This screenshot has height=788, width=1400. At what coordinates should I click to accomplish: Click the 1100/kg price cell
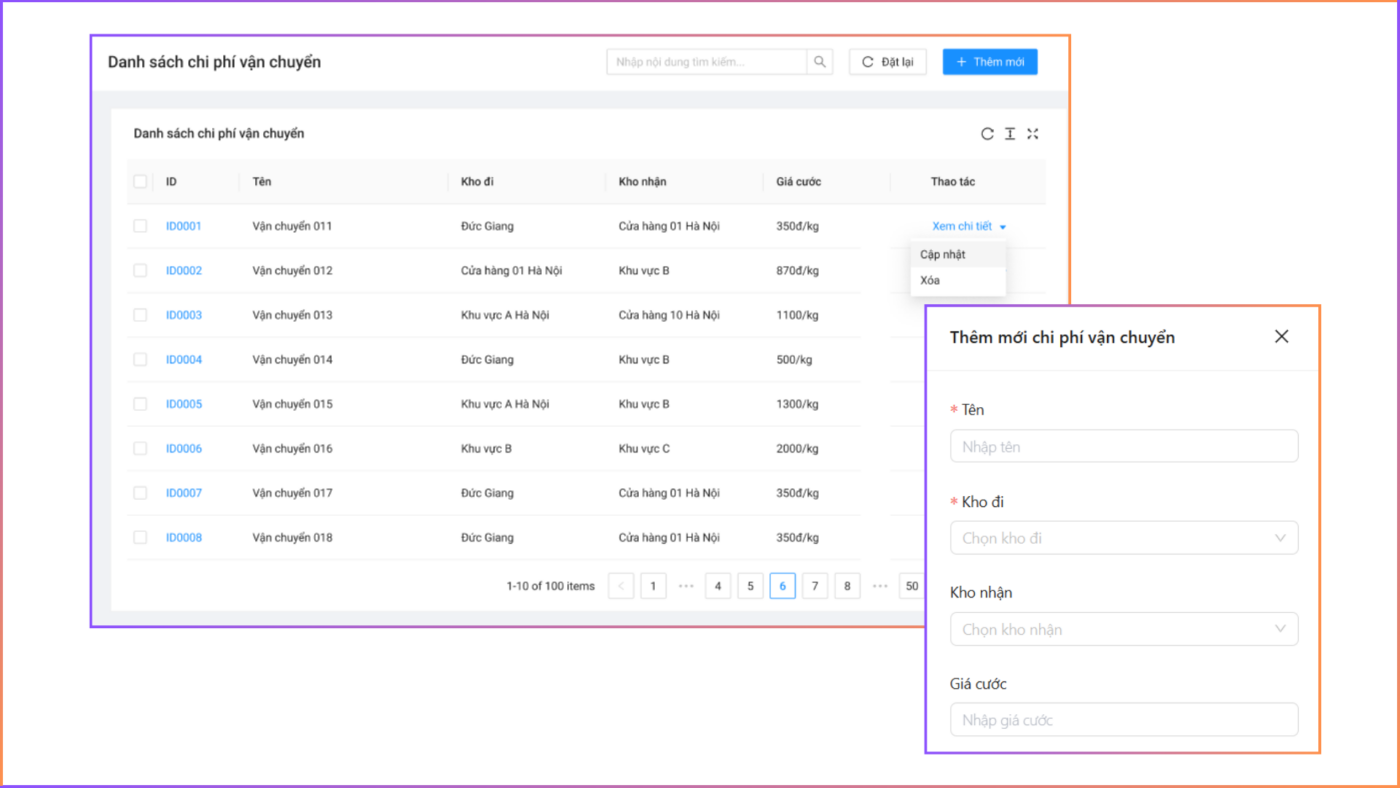coord(797,315)
